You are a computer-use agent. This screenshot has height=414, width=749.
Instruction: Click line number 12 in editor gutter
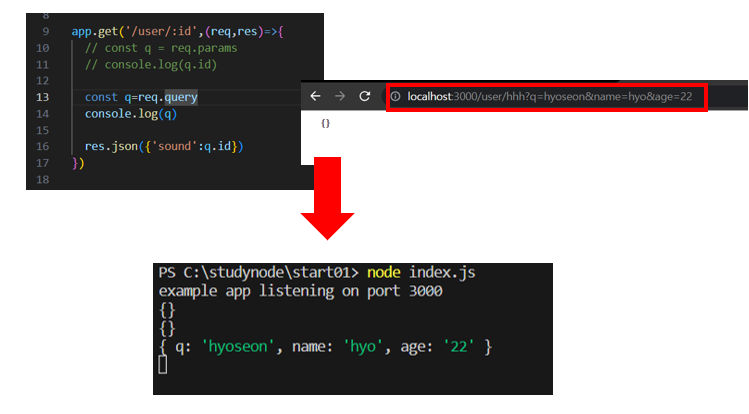coord(43,81)
